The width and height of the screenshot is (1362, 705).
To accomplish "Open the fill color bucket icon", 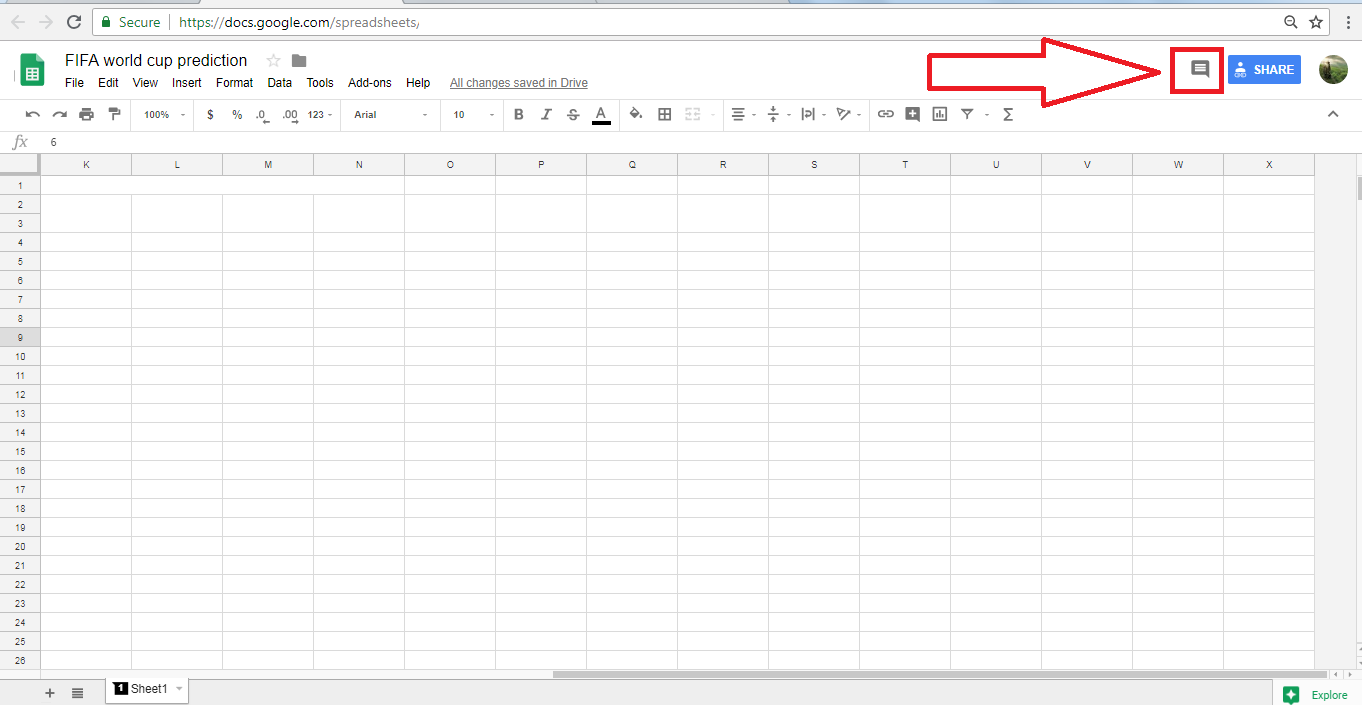I will (635, 115).
